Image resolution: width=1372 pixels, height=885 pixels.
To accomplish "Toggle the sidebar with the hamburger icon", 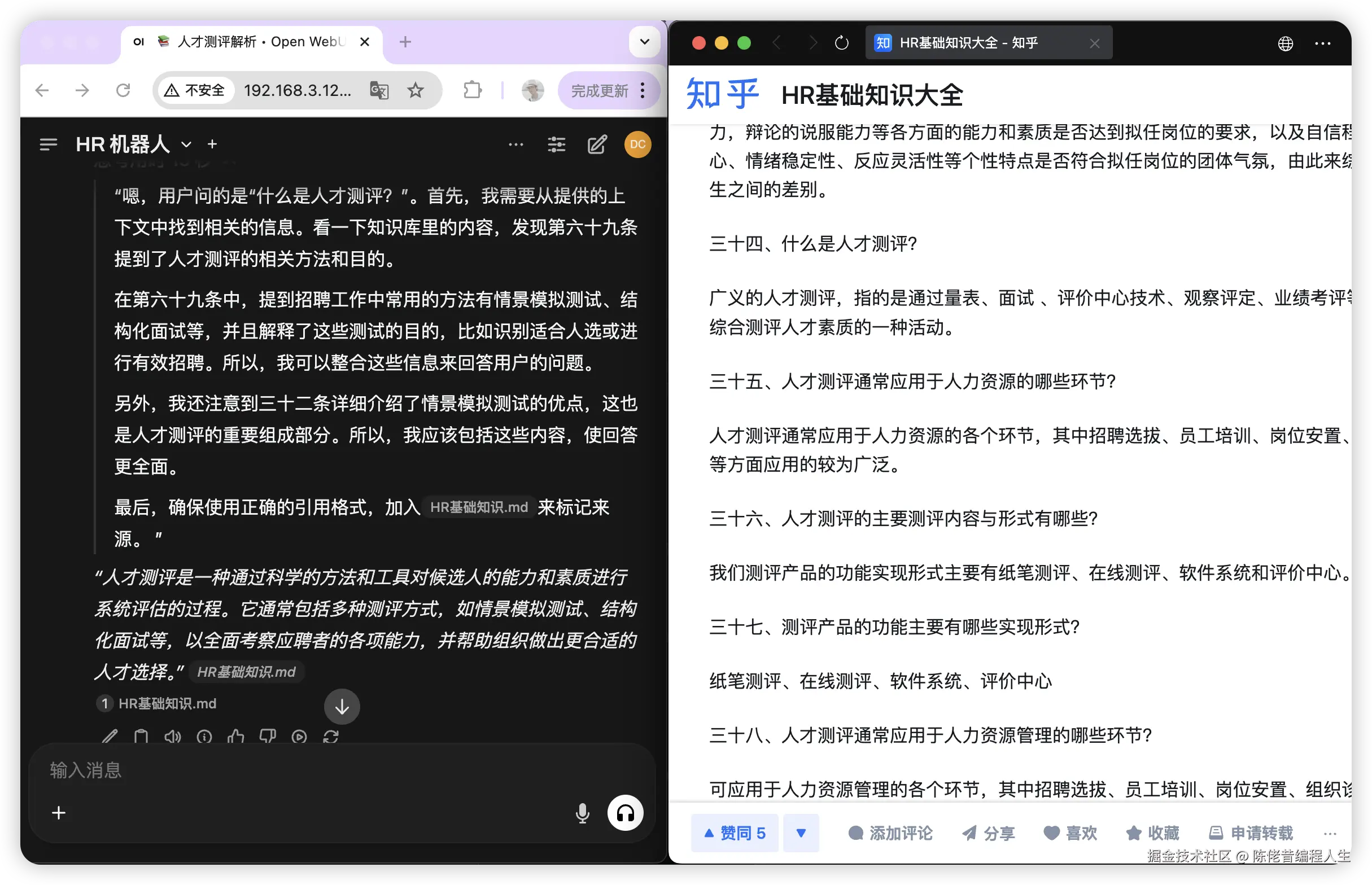I will [x=49, y=144].
